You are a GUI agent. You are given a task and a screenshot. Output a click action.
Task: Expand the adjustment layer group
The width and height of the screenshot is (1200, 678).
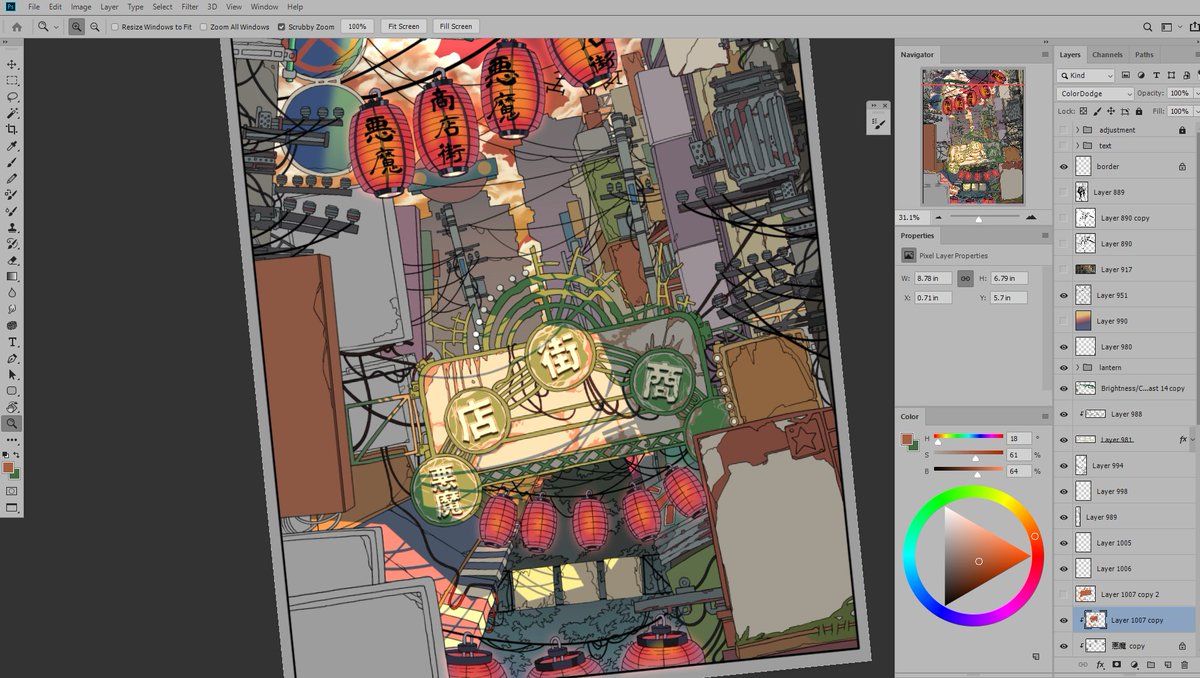(1077, 130)
